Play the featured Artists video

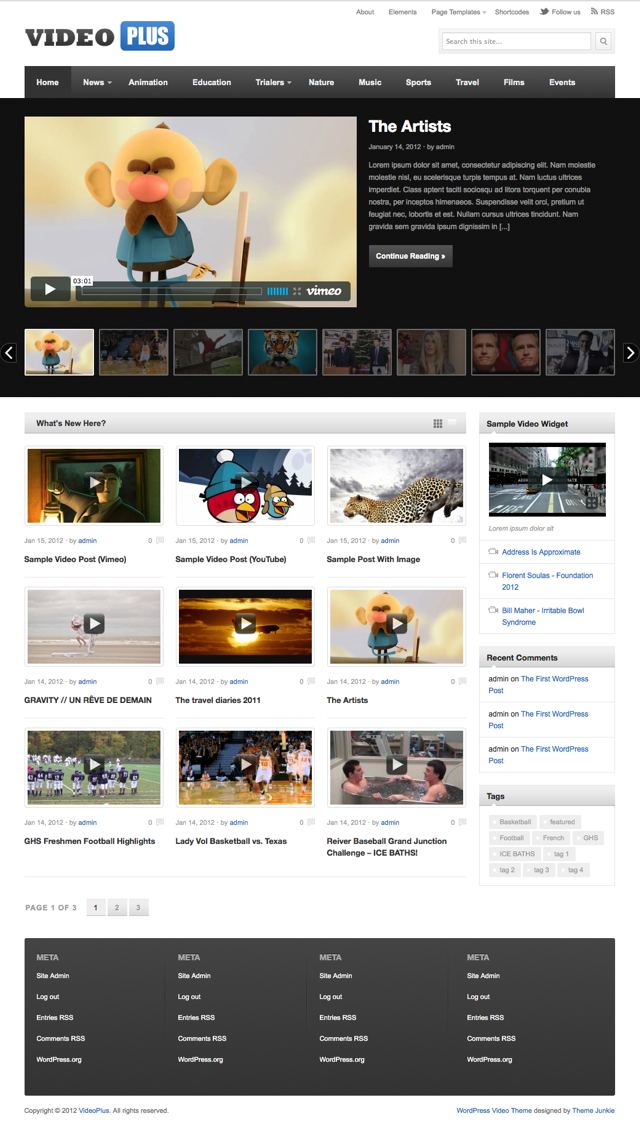(x=50, y=289)
